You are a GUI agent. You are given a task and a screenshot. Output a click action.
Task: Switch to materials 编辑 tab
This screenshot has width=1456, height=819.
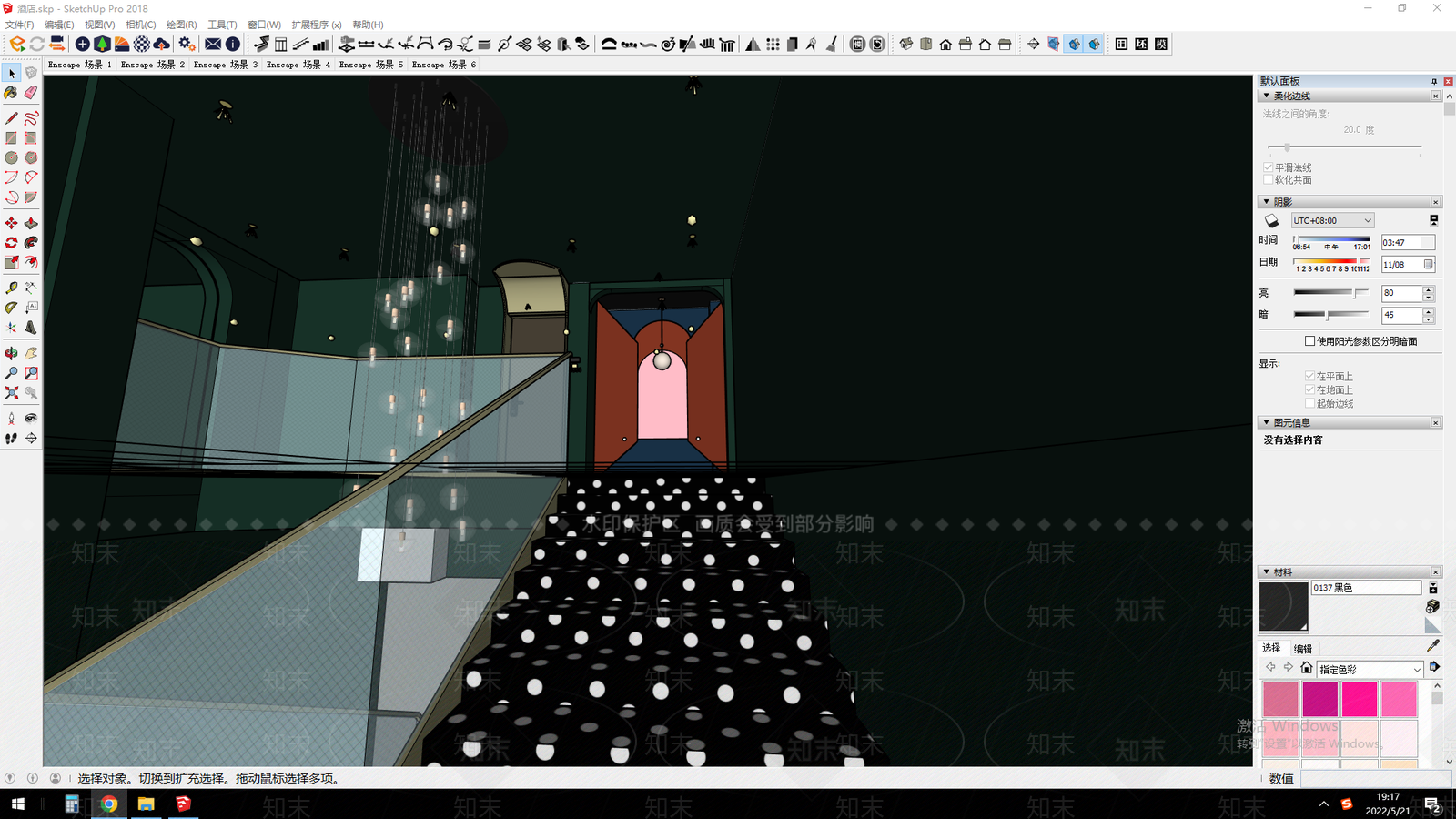1303,649
